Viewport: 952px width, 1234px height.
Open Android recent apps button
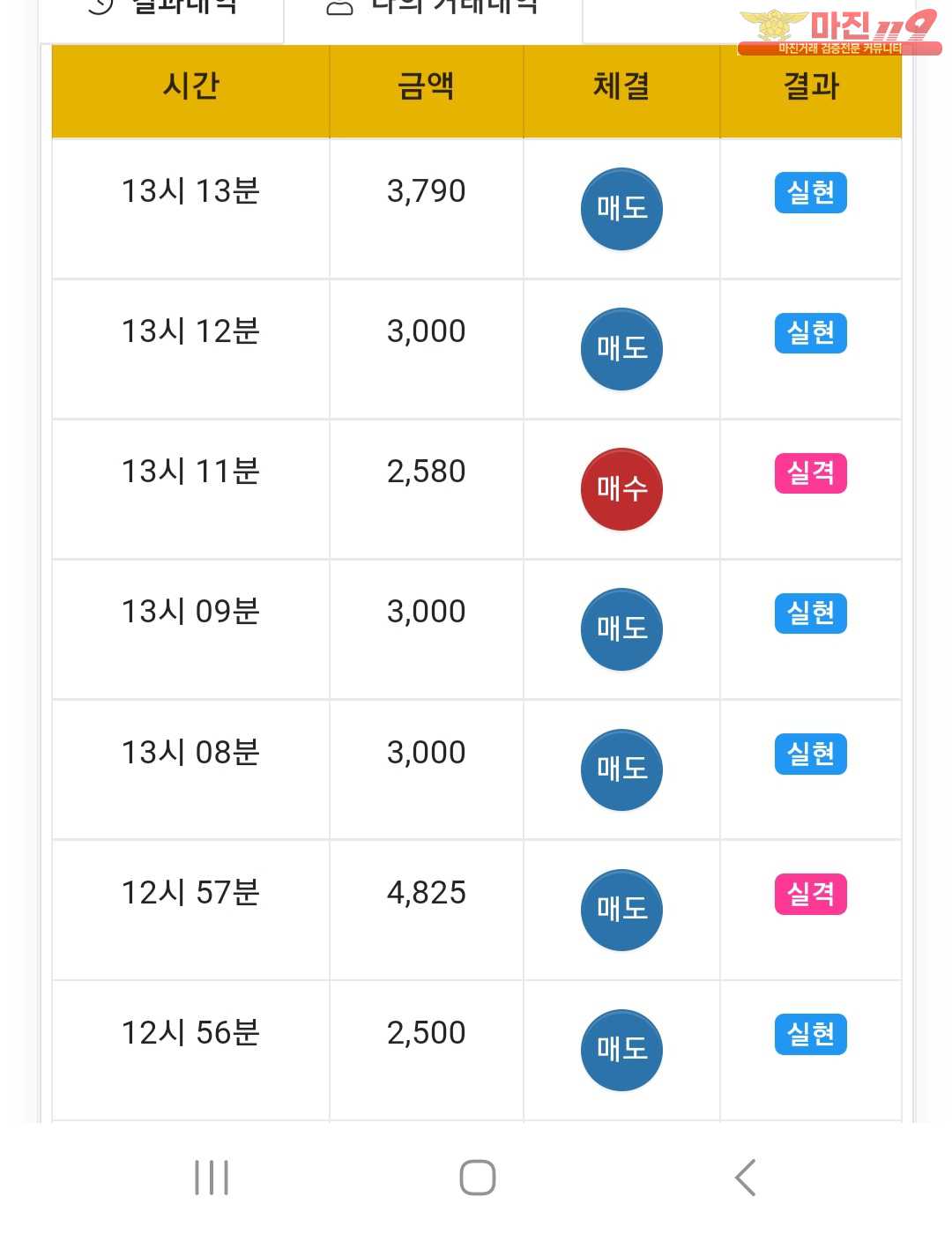[212, 1178]
